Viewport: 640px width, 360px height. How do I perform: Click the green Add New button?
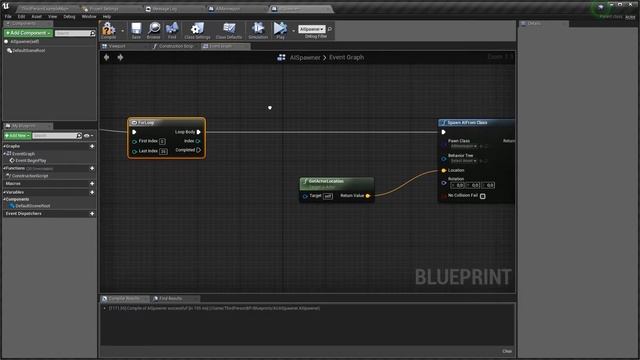click(17, 136)
